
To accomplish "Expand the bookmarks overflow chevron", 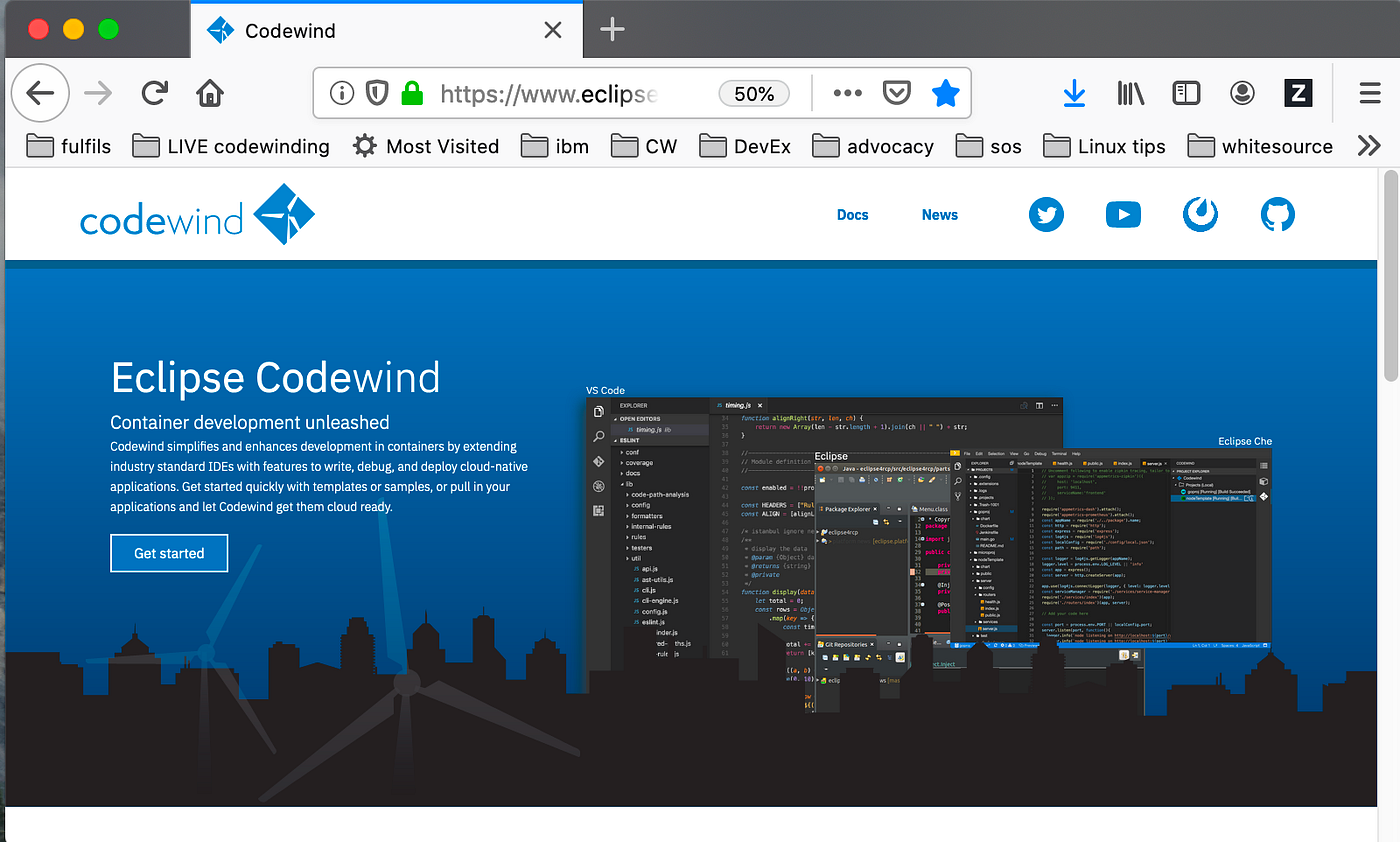I will click(x=1369, y=145).
